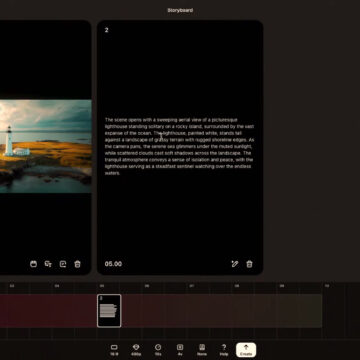Open the 10s duration selector

(158, 350)
